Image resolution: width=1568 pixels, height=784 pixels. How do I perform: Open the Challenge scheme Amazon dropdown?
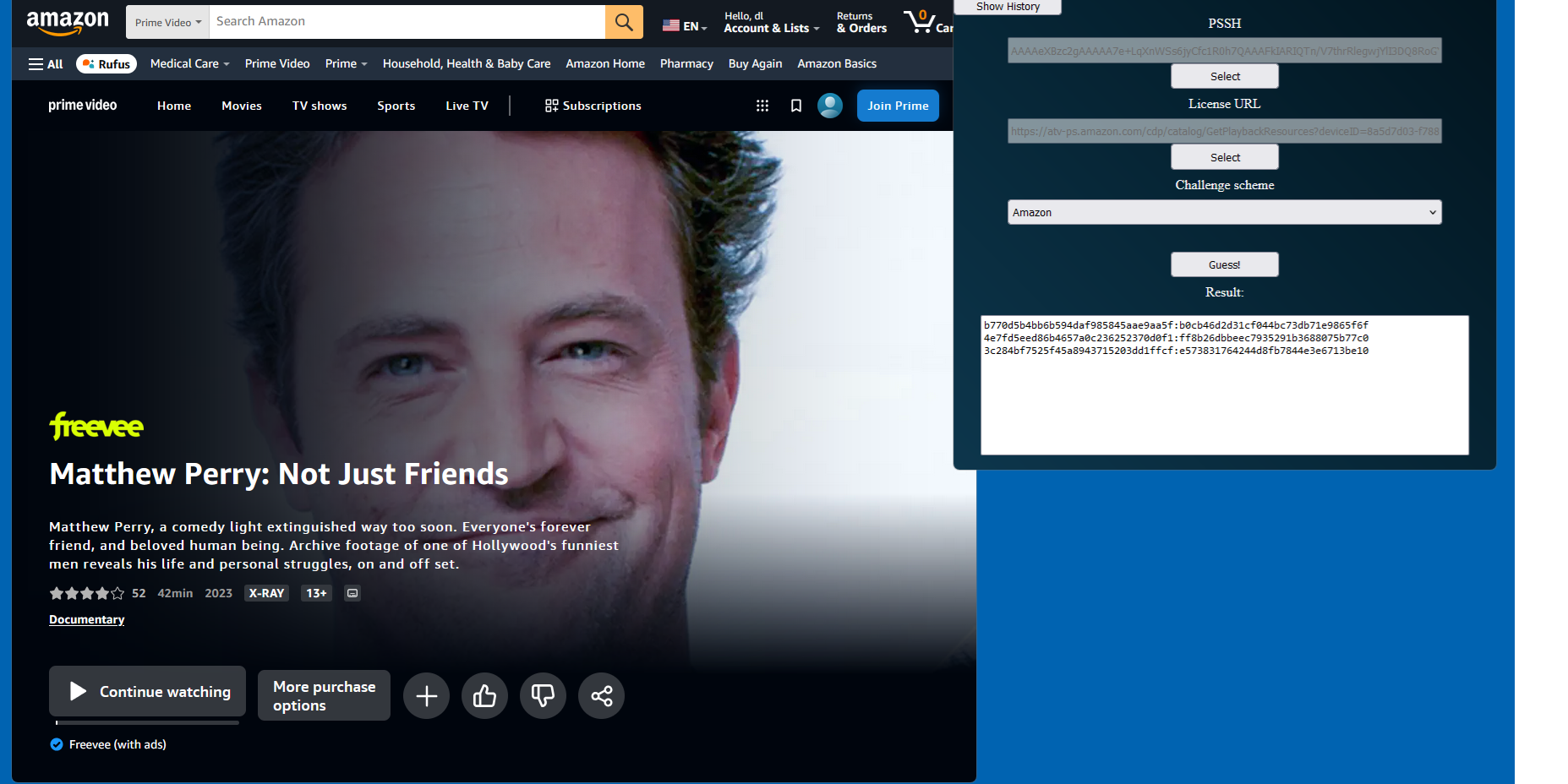click(x=1225, y=212)
